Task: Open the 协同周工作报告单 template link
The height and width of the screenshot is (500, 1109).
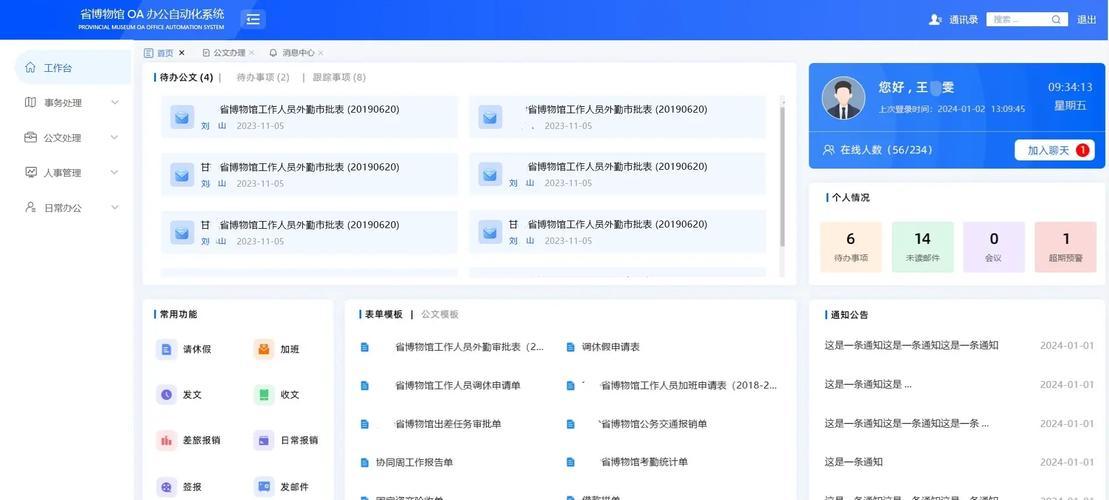Action: [x=414, y=463]
